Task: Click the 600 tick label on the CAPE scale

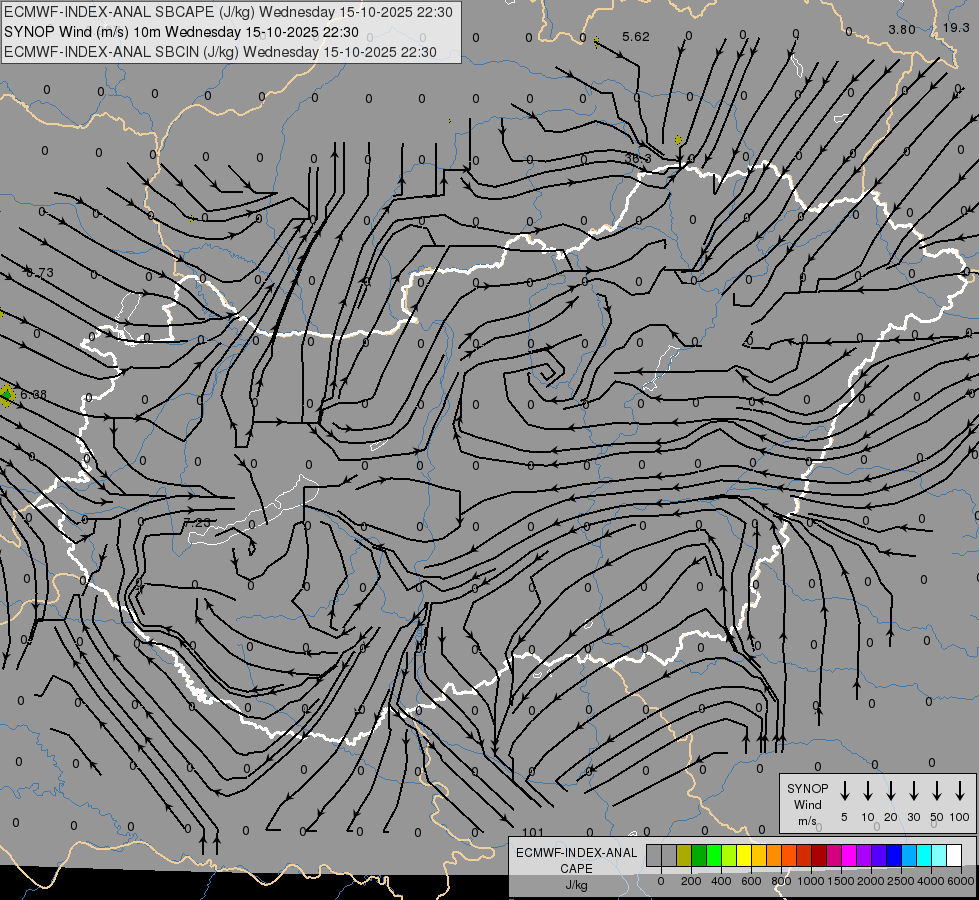Action: click(751, 881)
